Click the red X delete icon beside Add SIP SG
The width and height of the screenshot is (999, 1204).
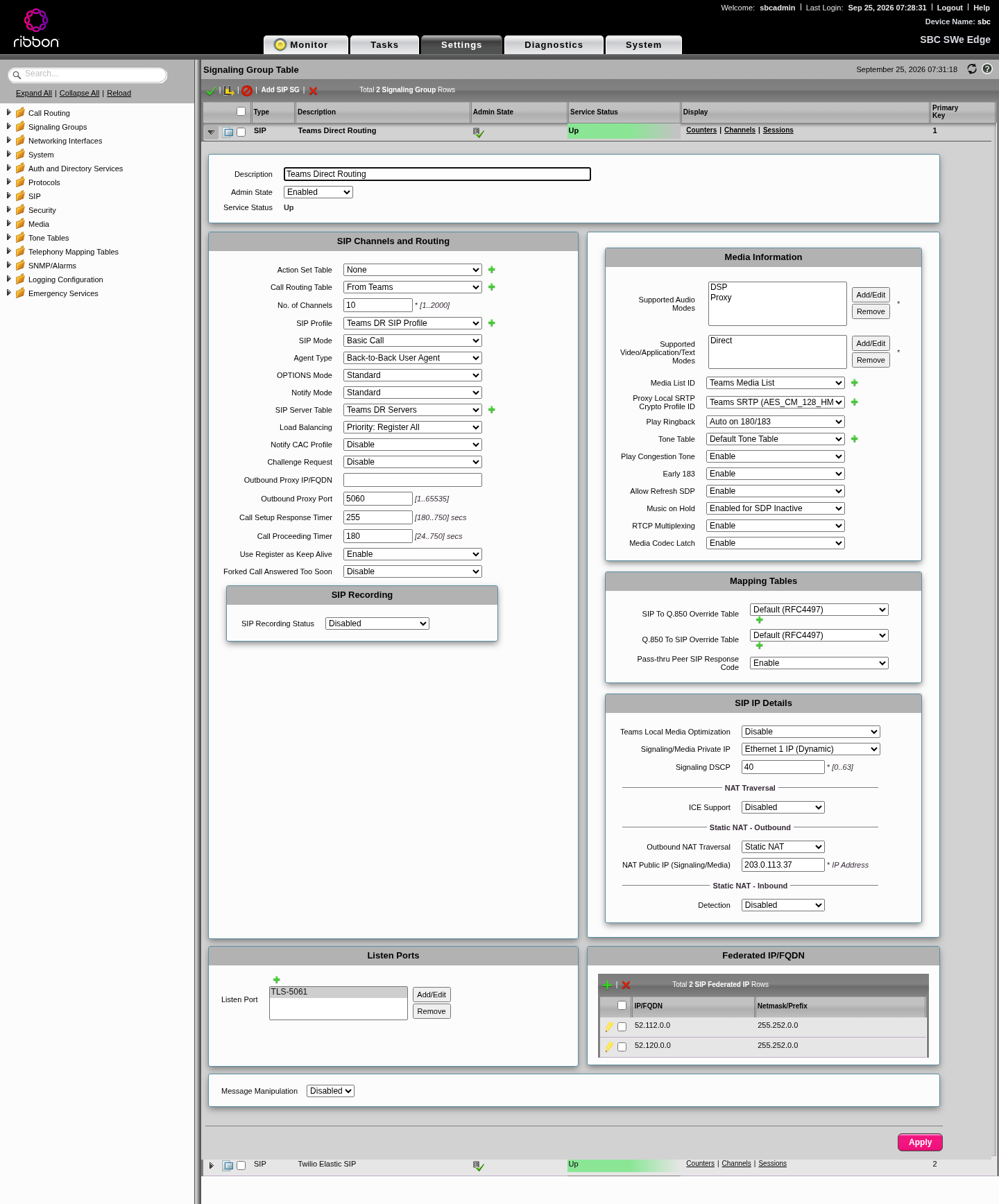(x=313, y=91)
